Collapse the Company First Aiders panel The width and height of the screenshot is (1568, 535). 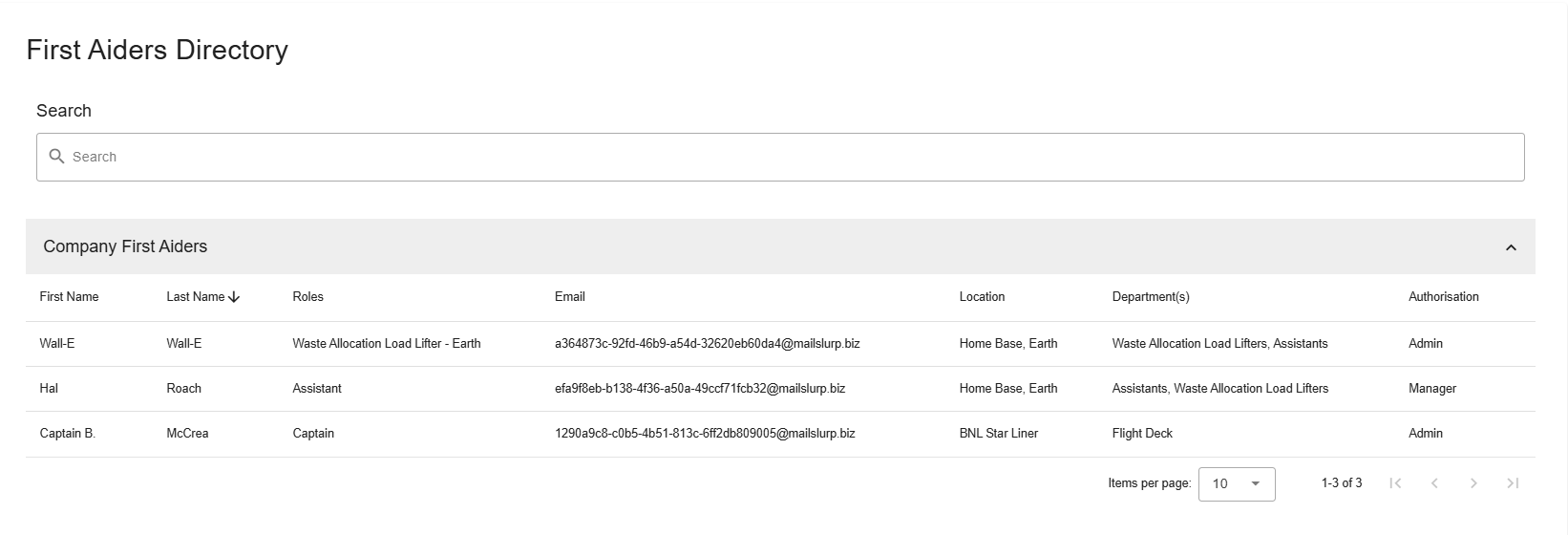tap(1511, 247)
